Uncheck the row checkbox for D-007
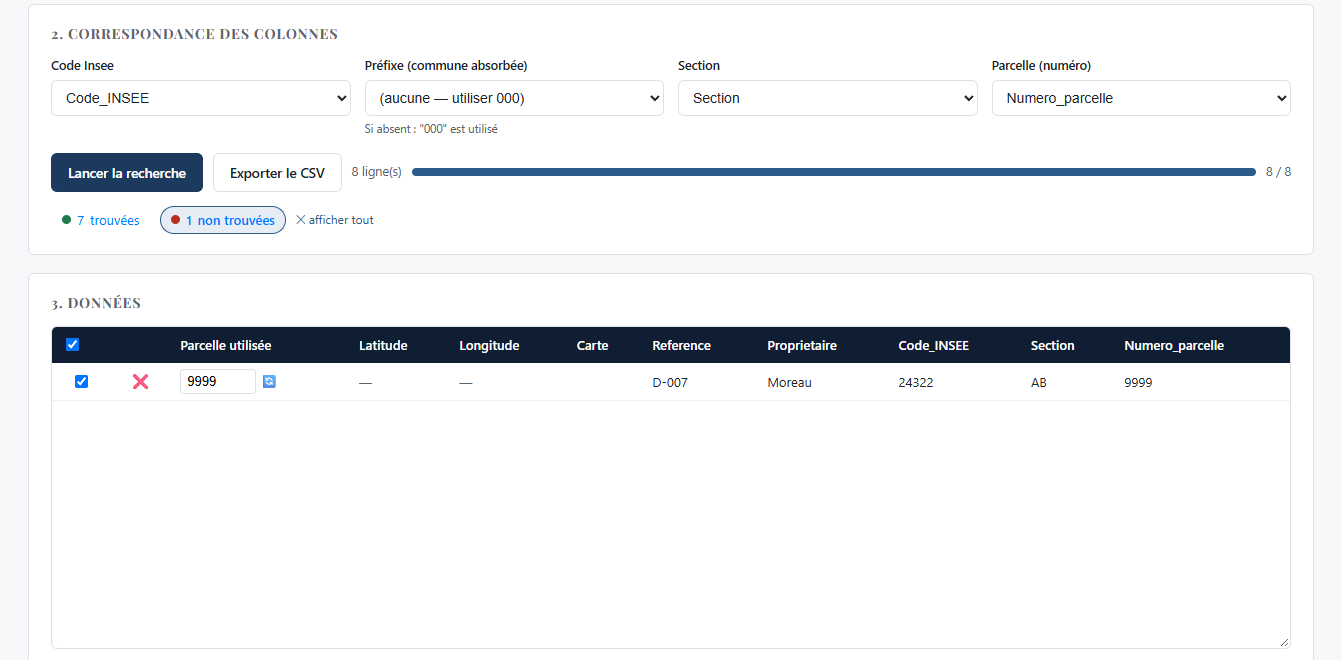The width and height of the screenshot is (1342, 660). click(82, 381)
